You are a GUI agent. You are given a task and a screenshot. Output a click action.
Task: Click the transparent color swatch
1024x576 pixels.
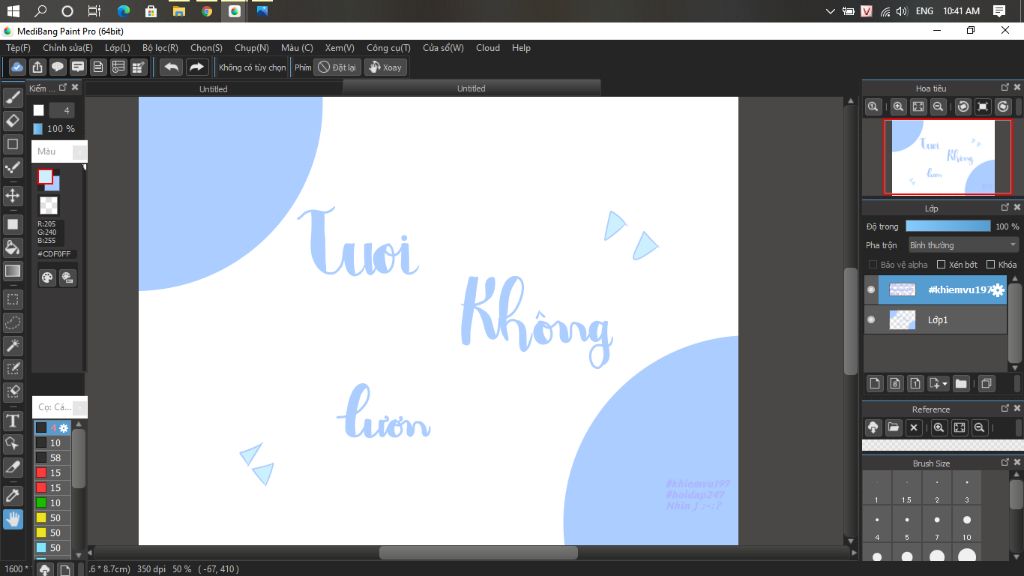(x=48, y=206)
